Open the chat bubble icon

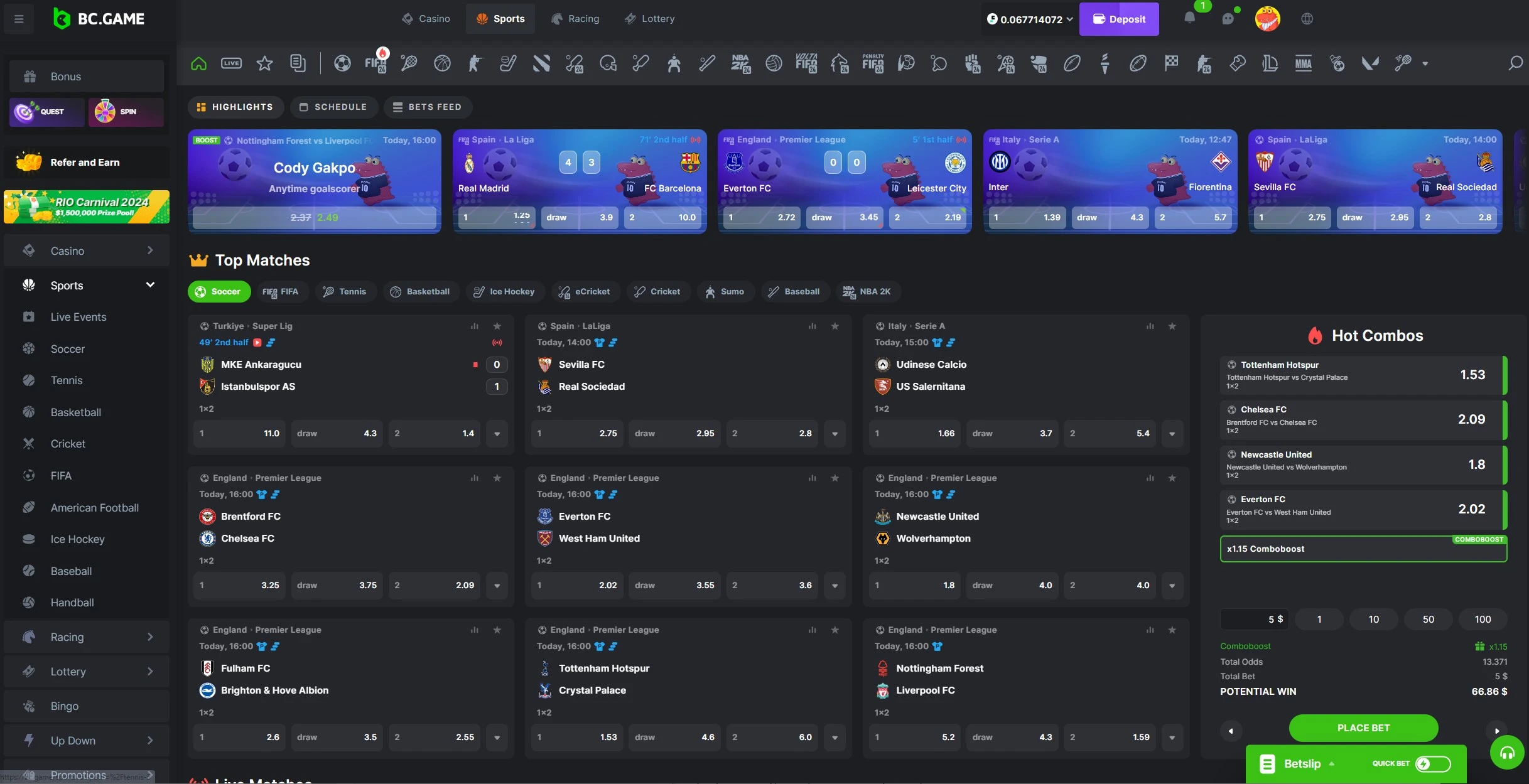point(1228,19)
